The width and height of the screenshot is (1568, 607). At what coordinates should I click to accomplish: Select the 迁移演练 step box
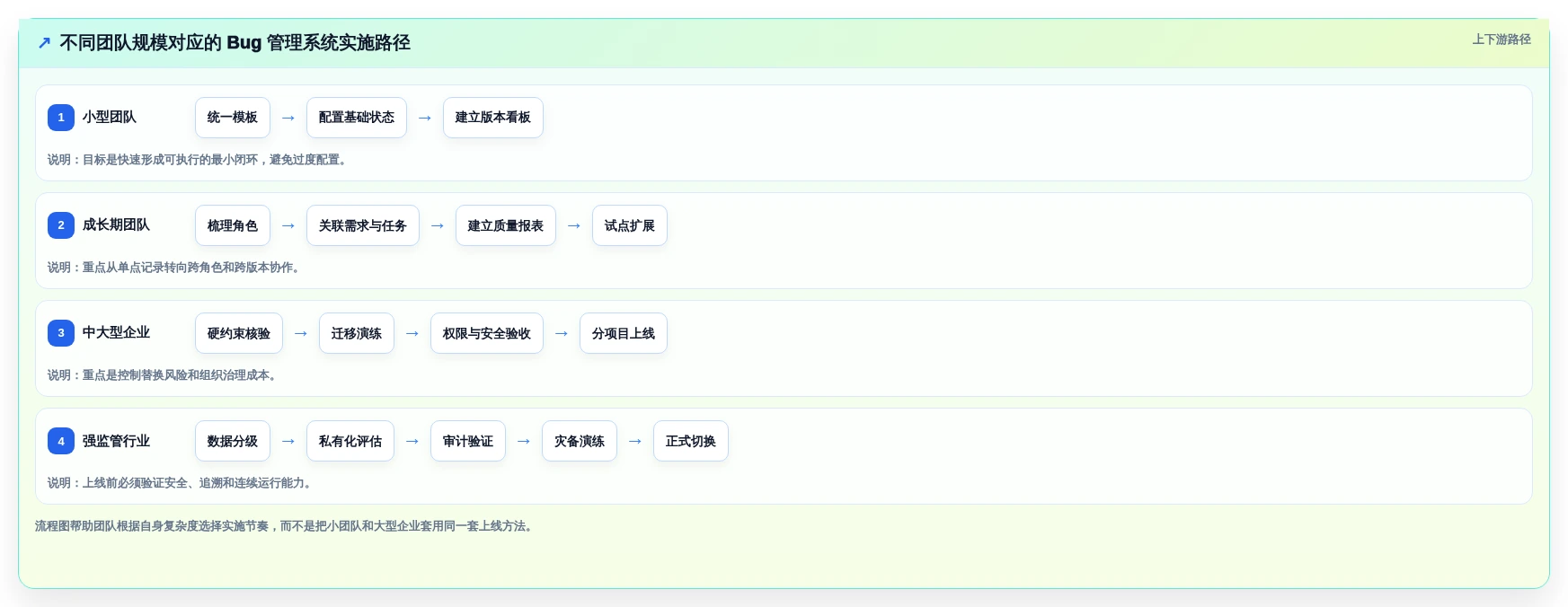point(357,333)
